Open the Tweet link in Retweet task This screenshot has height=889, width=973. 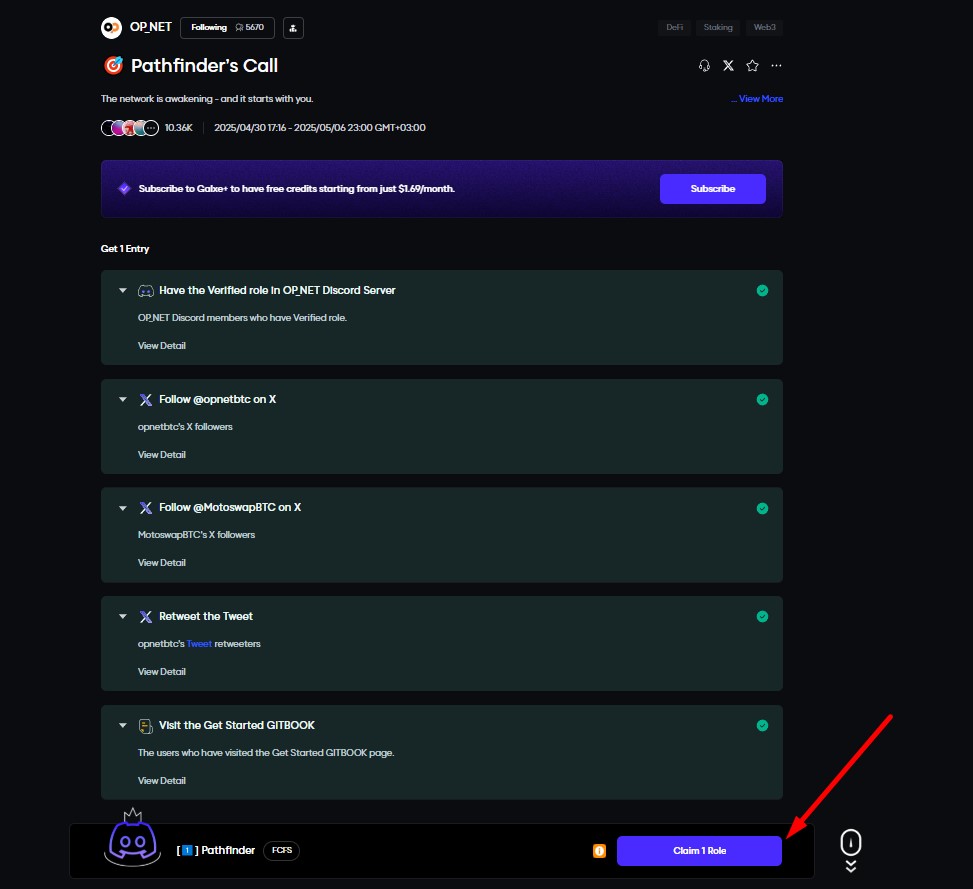(x=199, y=644)
